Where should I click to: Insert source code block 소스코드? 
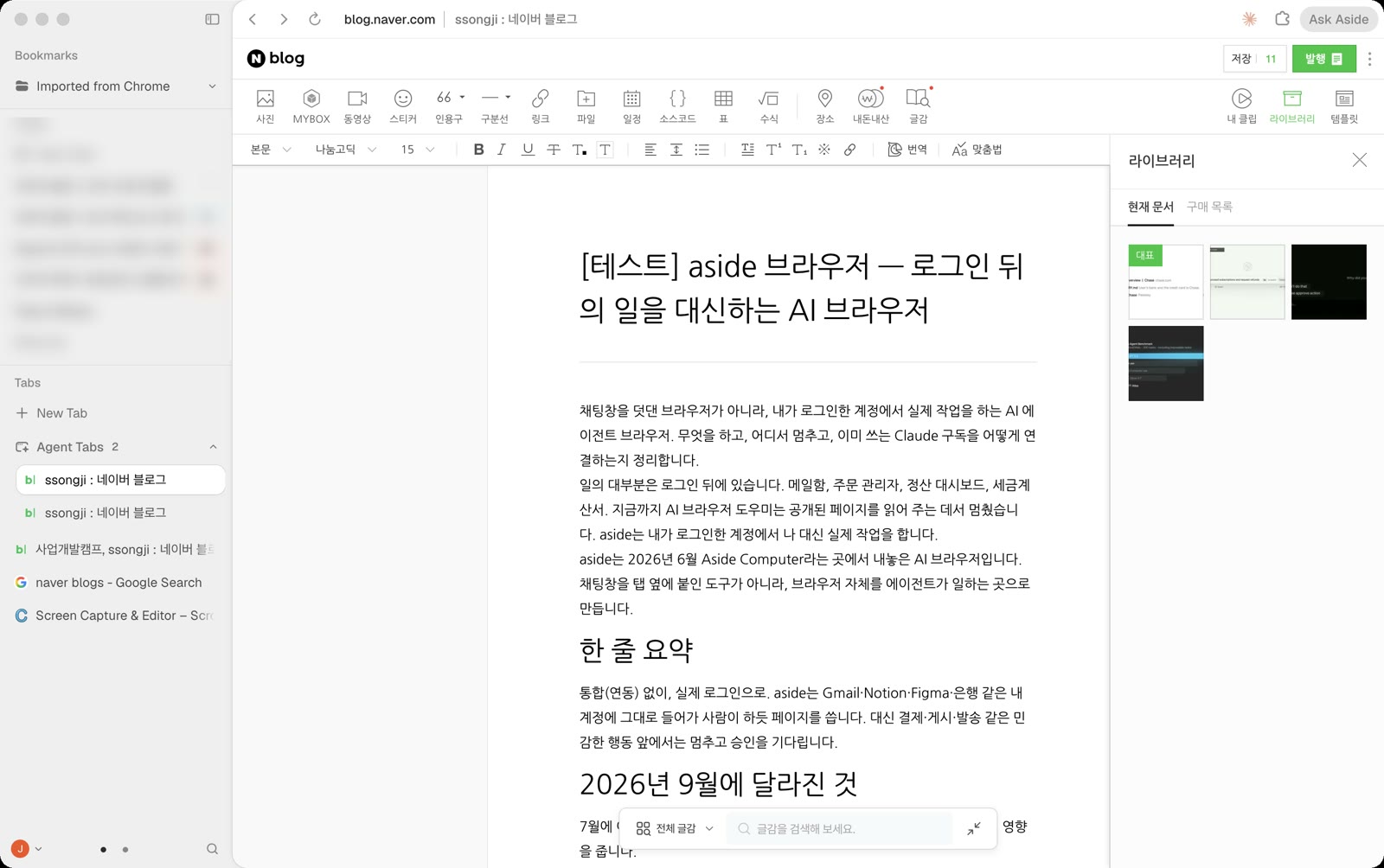[677, 106]
